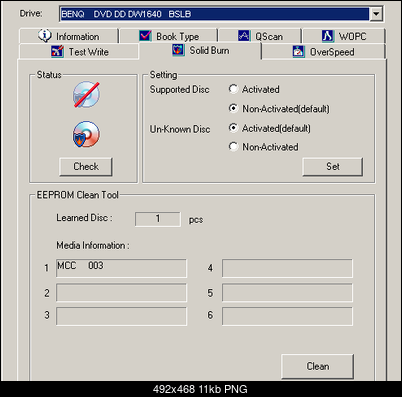Click the OverSpeed tab icon
This screenshot has height=397, width=402.
pos(299,51)
